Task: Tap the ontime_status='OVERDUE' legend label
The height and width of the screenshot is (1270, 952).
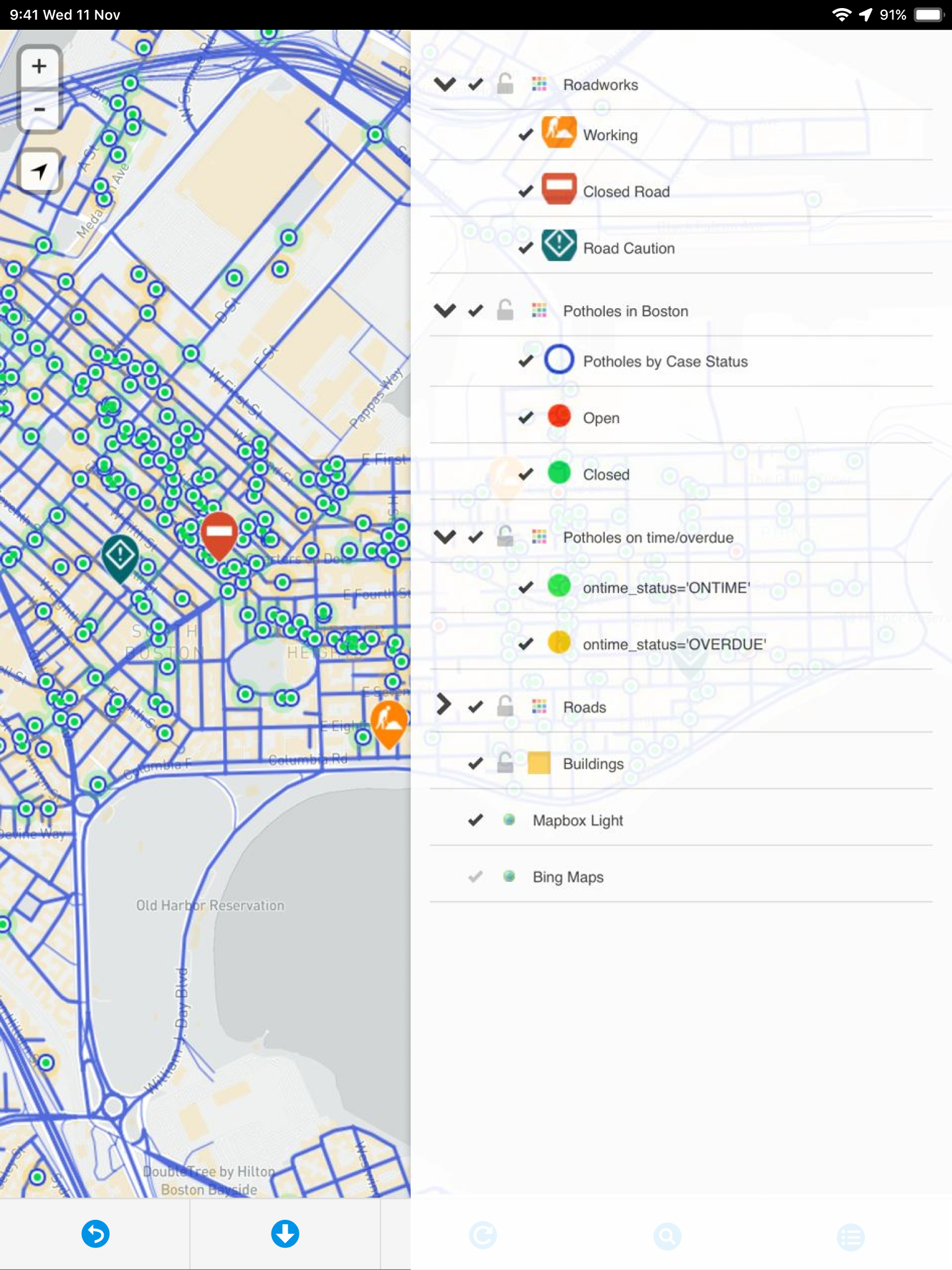Action: (674, 644)
